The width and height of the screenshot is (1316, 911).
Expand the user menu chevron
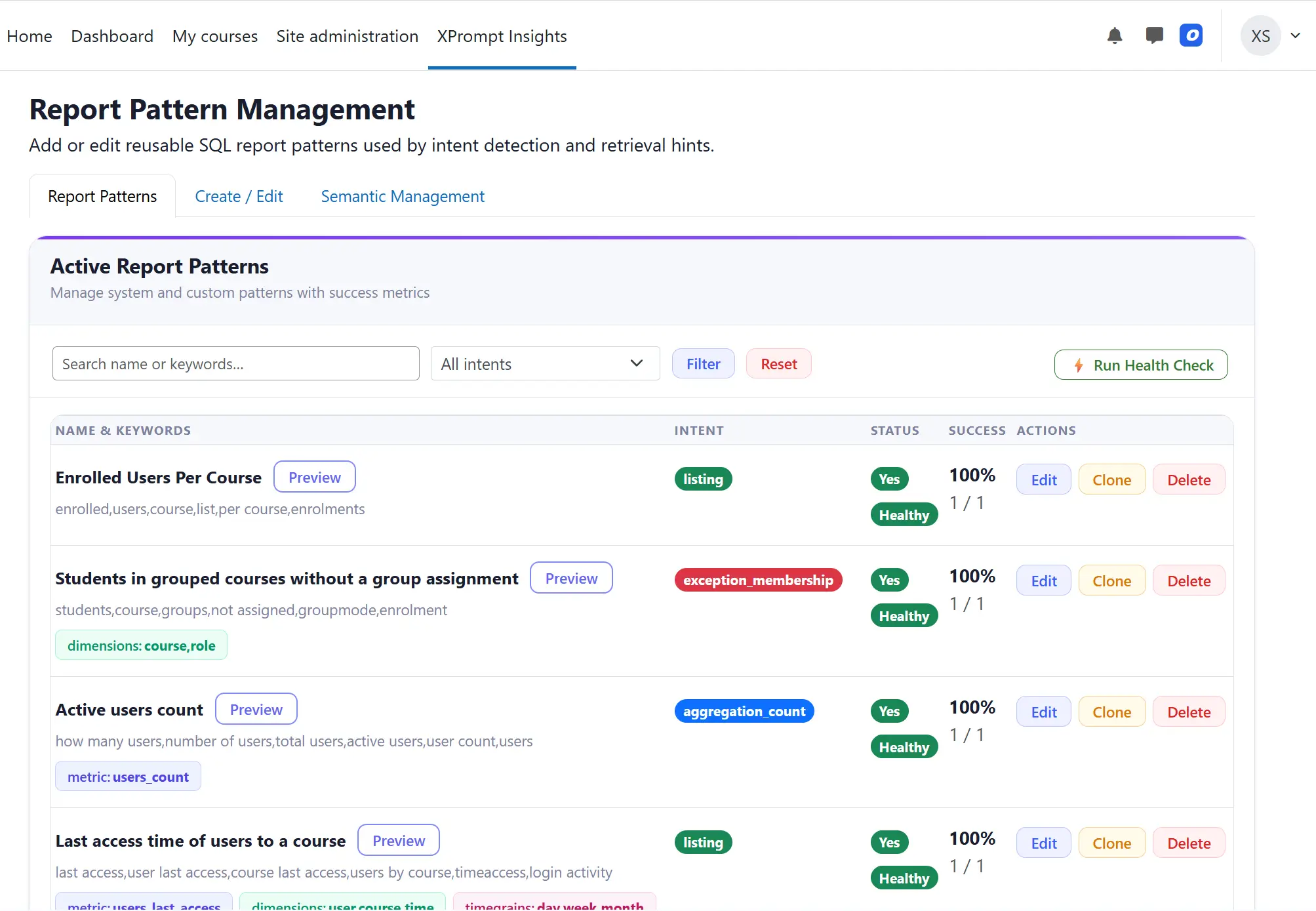[x=1295, y=35]
